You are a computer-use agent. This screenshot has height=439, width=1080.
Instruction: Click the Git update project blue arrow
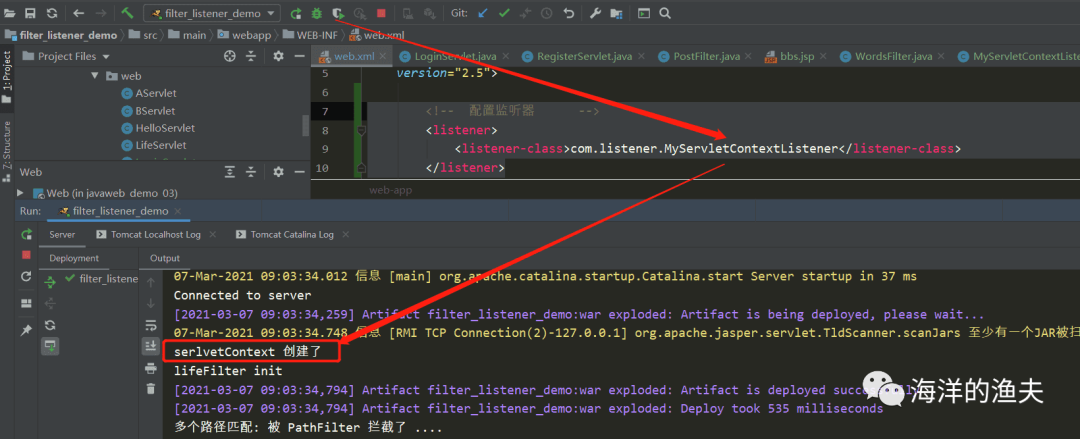click(x=483, y=13)
